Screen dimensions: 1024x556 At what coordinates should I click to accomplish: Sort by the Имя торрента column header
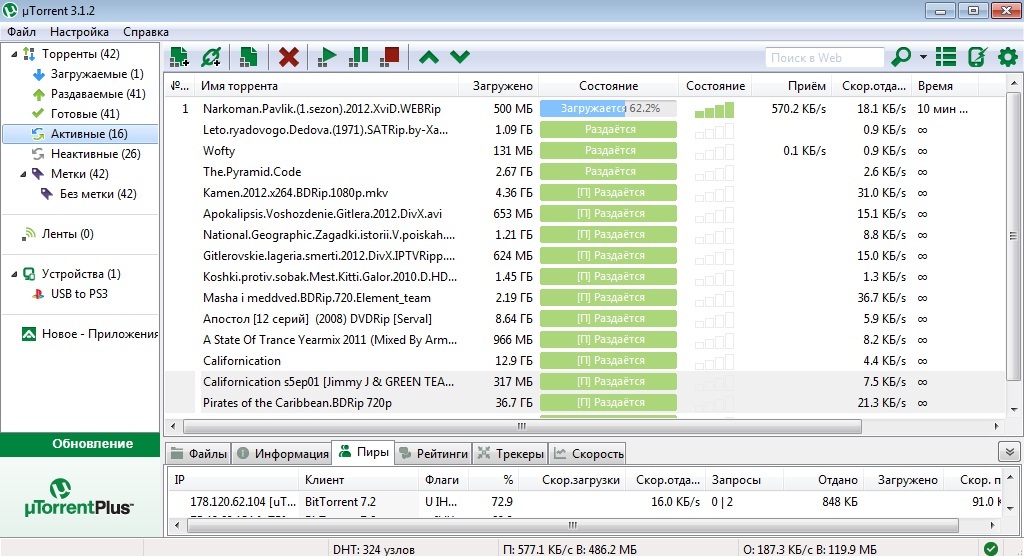[x=326, y=86]
